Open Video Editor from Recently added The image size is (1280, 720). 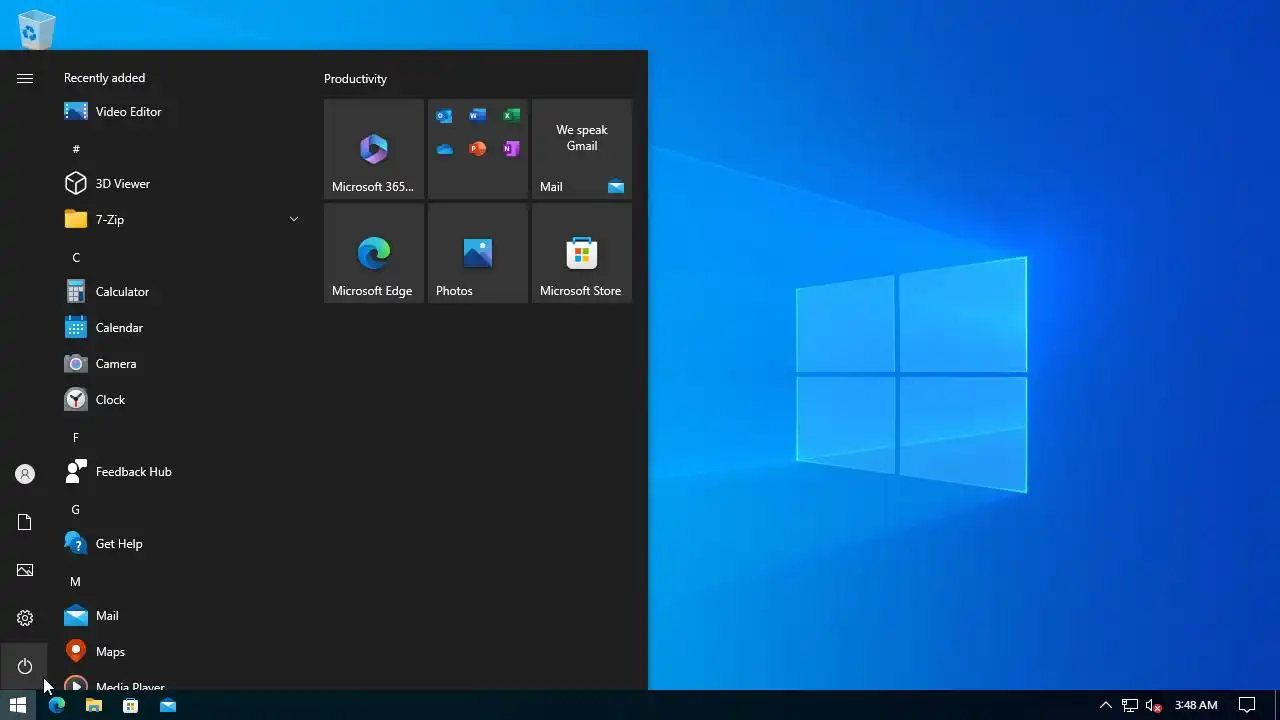(180, 112)
